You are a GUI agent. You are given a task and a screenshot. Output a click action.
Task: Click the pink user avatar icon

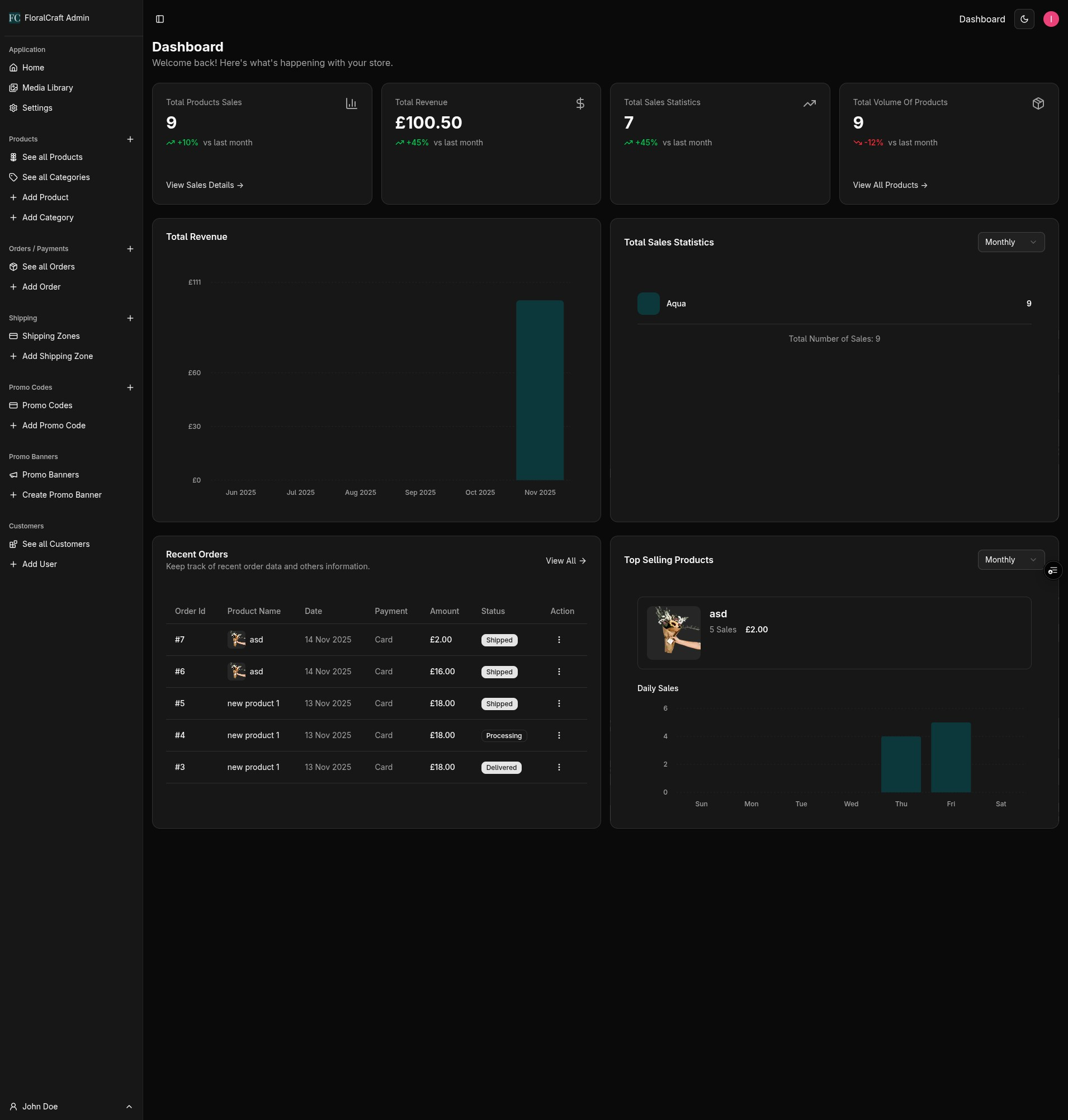[x=1050, y=20]
